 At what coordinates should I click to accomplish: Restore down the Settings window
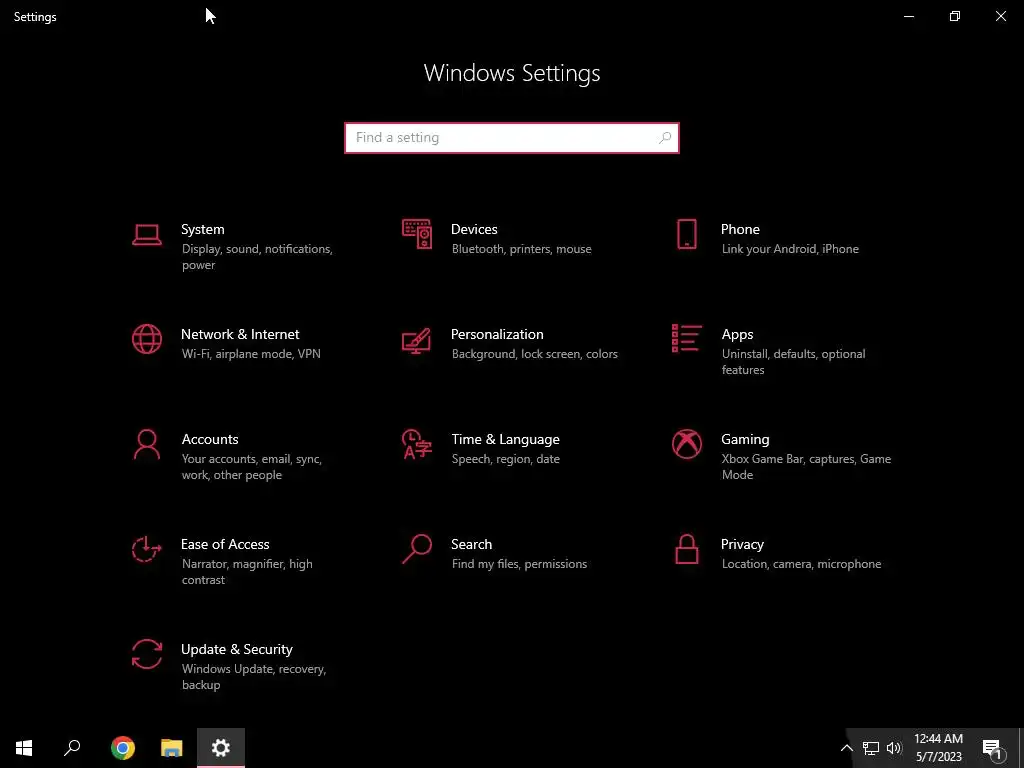(955, 16)
